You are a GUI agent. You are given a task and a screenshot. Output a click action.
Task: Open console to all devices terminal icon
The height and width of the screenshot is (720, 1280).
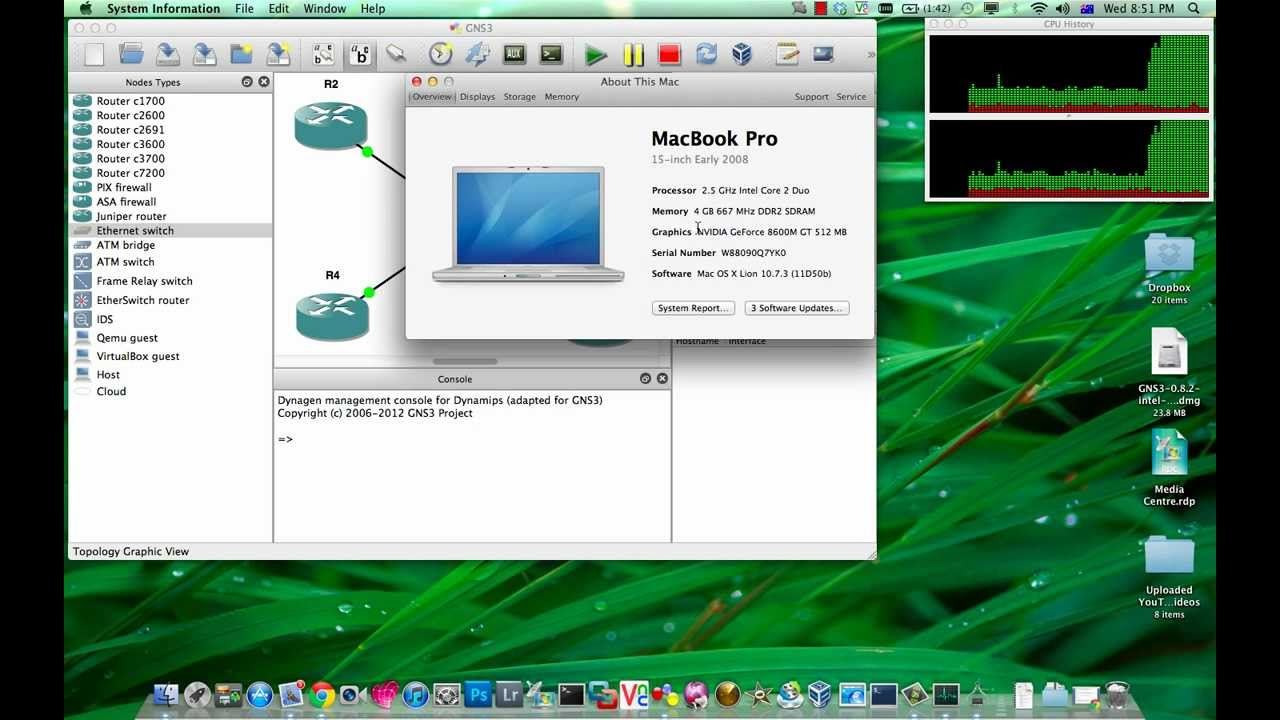coord(551,55)
